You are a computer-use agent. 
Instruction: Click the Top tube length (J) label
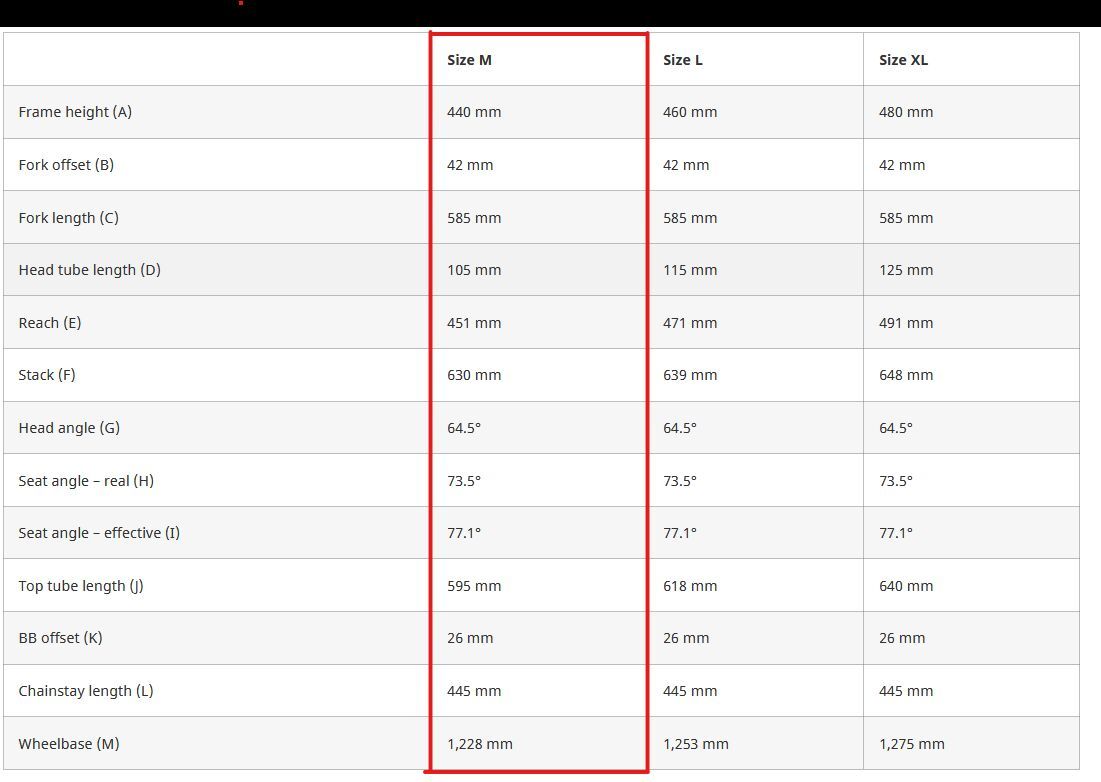coord(81,586)
